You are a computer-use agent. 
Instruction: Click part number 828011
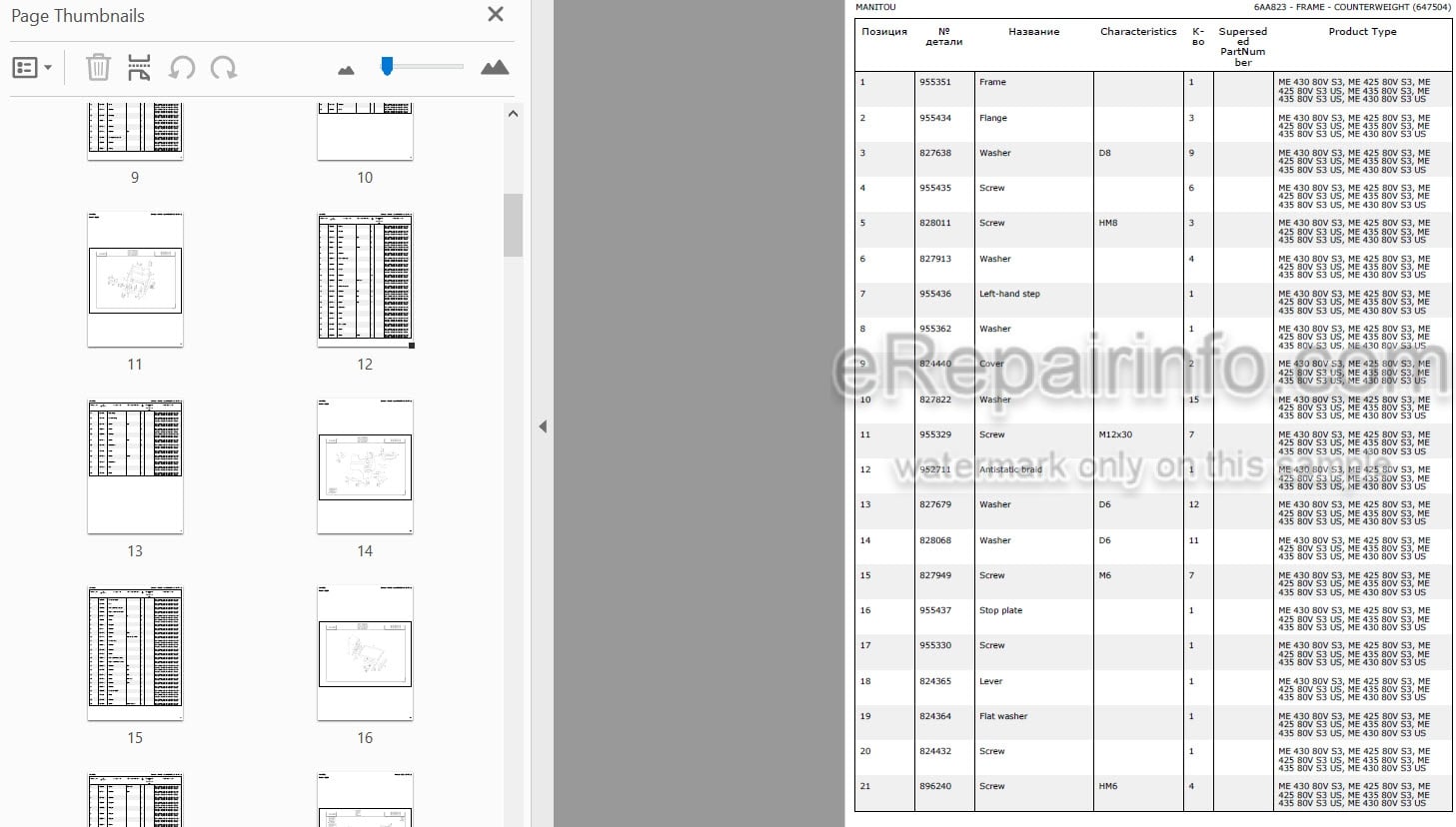935,223
